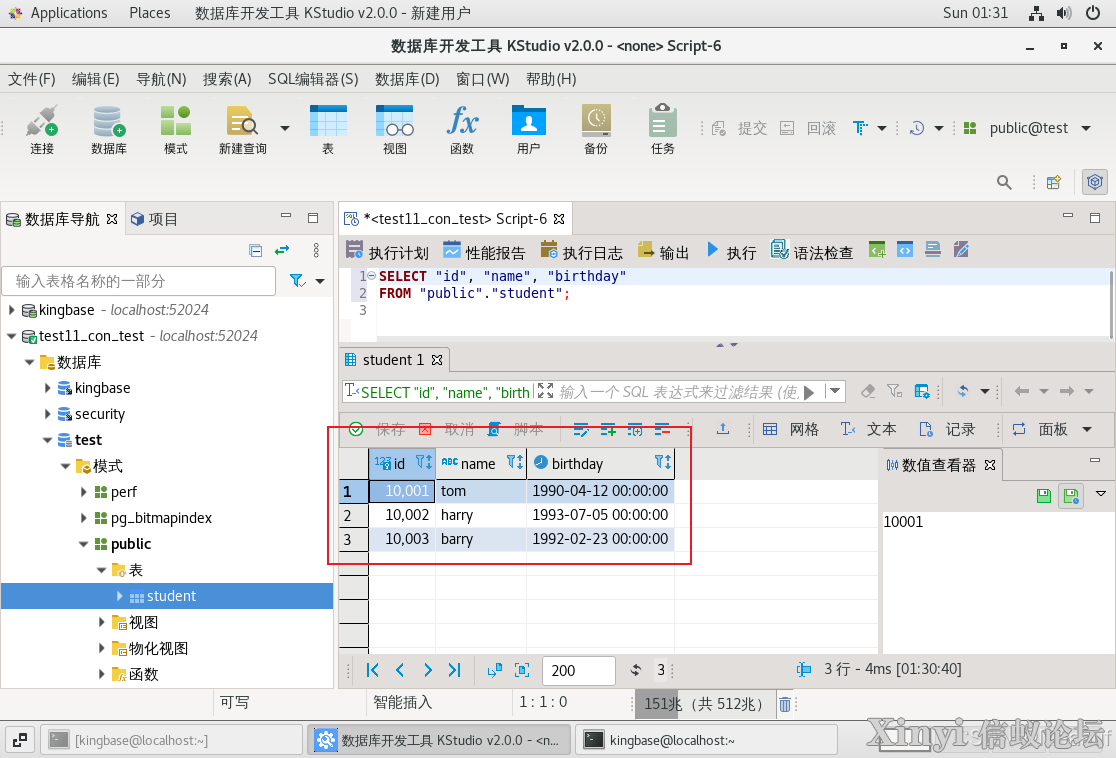1116x758 pixels.
Task: Go to next page of results
Action: click(427, 670)
